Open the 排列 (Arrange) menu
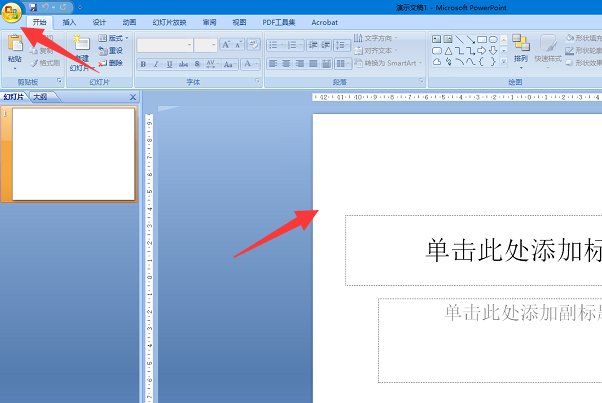 click(521, 51)
